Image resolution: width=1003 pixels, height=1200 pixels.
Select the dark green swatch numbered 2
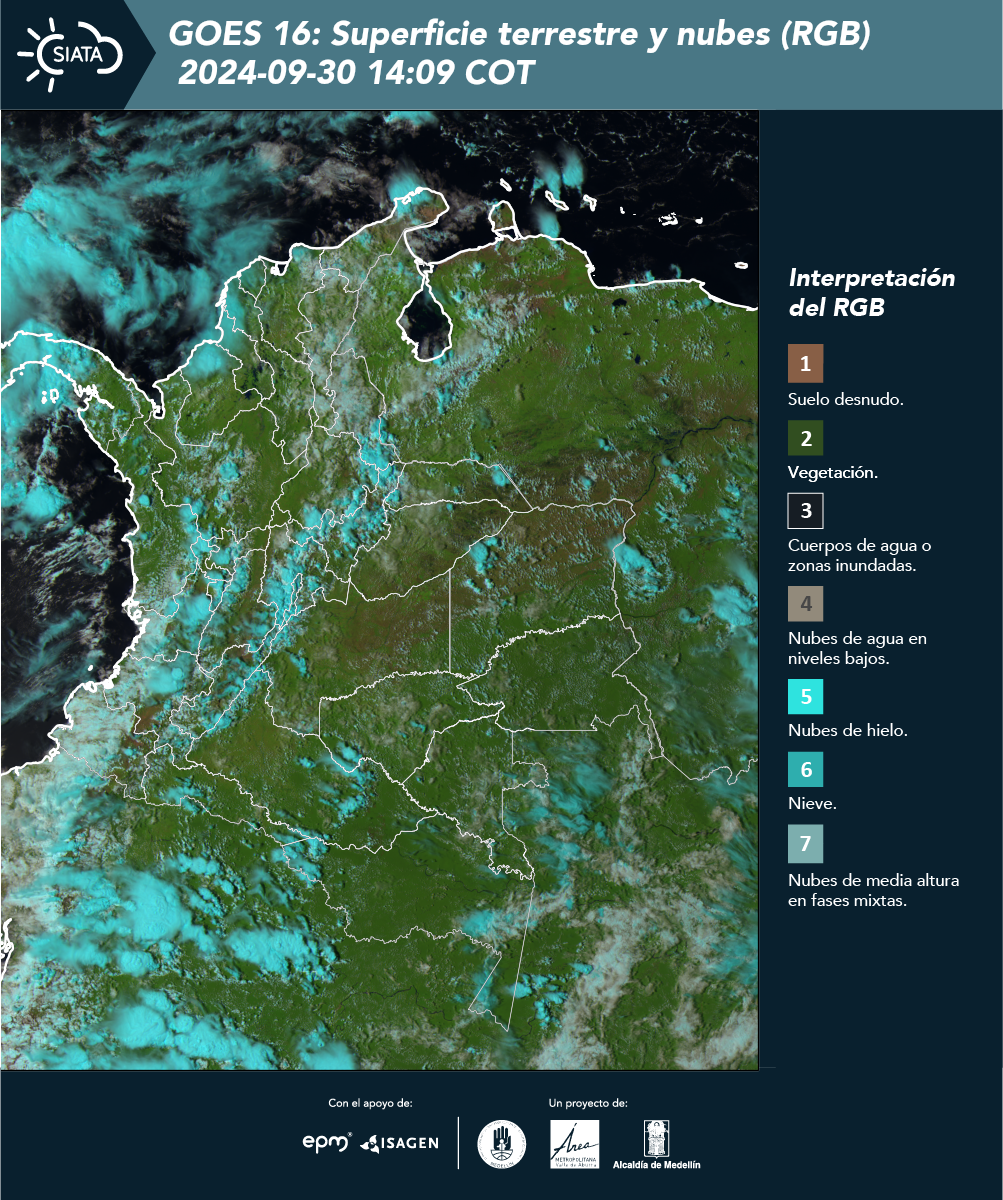click(x=805, y=438)
